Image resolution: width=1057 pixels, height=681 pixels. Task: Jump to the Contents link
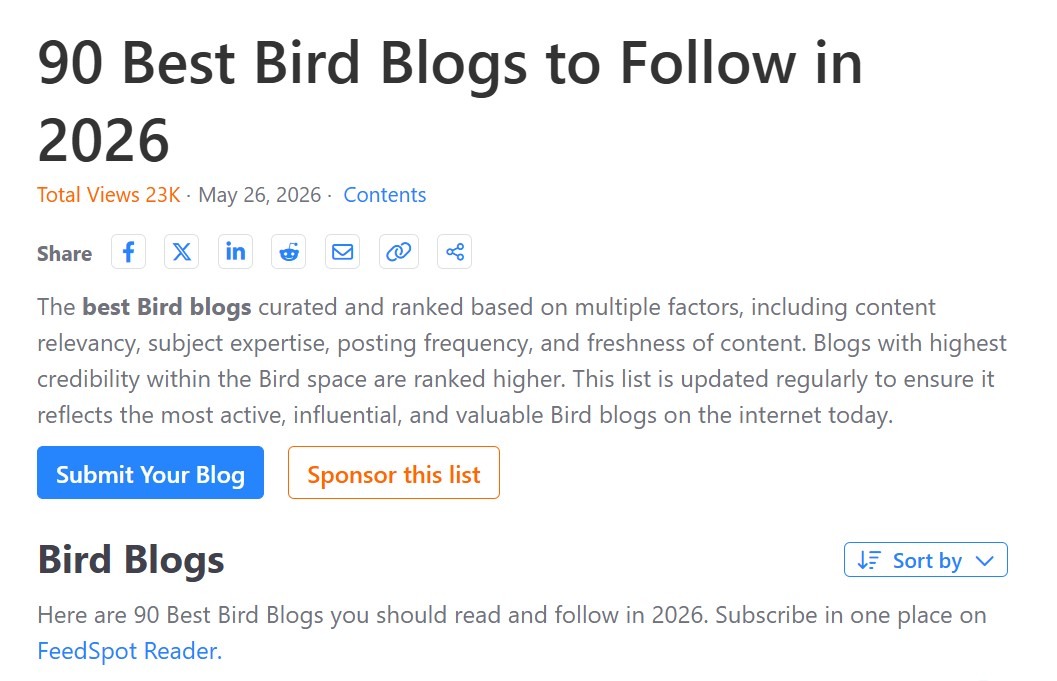click(385, 195)
